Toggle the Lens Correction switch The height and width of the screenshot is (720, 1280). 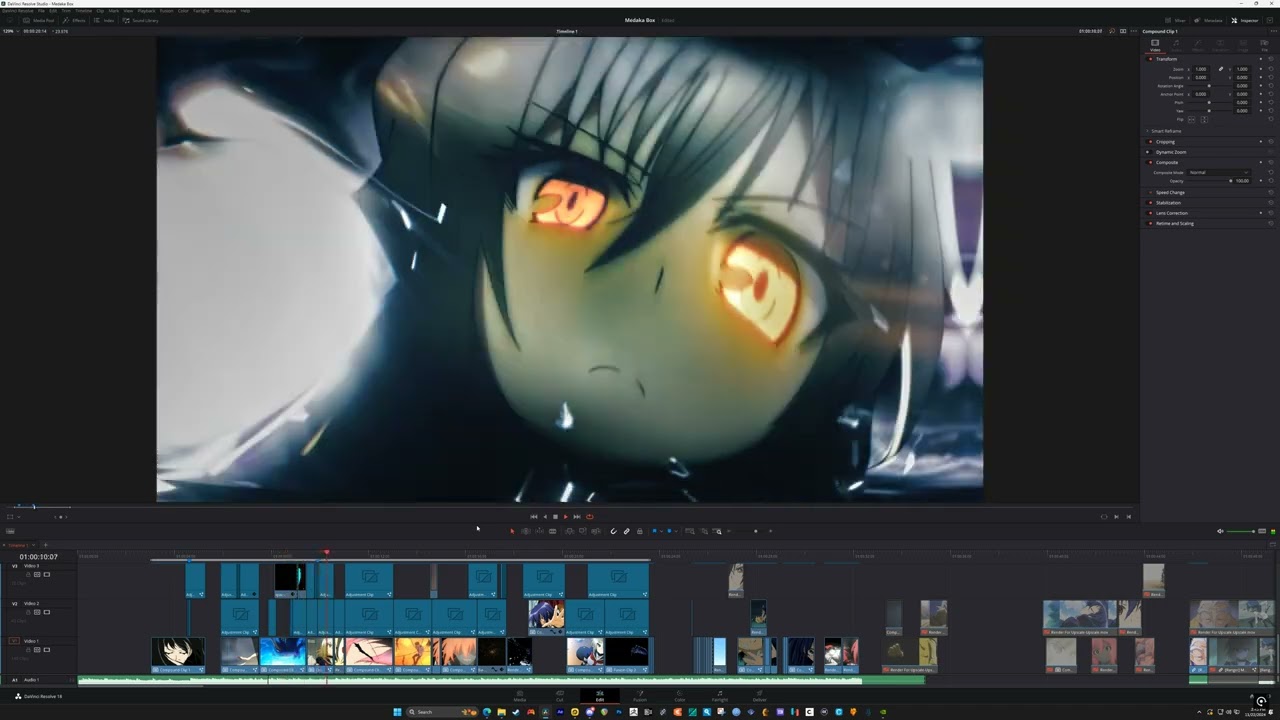[x=1148, y=213]
